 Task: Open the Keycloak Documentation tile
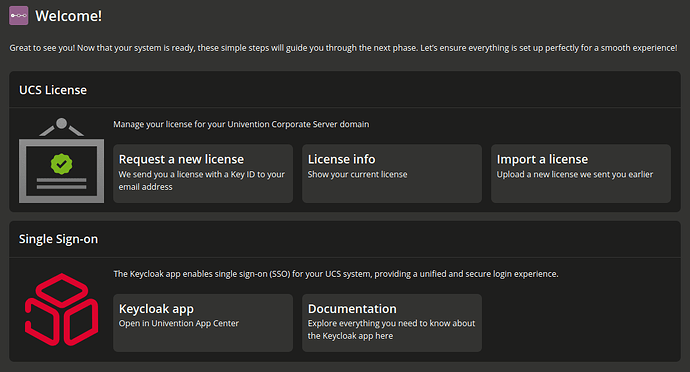[x=392, y=323]
